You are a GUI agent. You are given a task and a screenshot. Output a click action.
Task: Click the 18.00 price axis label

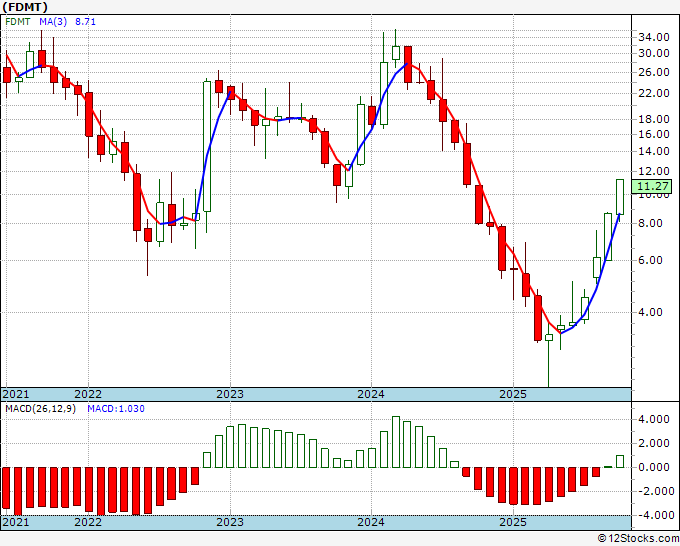654,119
